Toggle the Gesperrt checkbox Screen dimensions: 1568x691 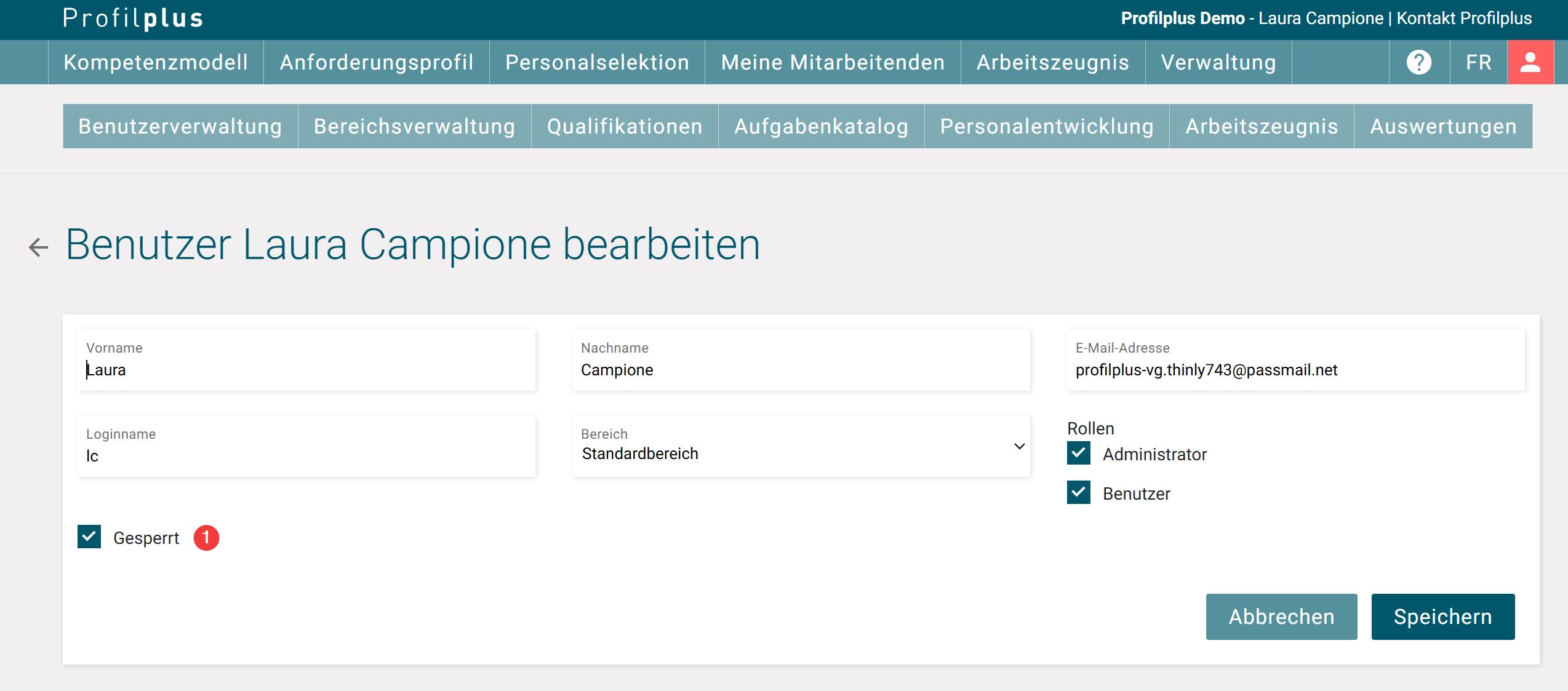point(89,537)
